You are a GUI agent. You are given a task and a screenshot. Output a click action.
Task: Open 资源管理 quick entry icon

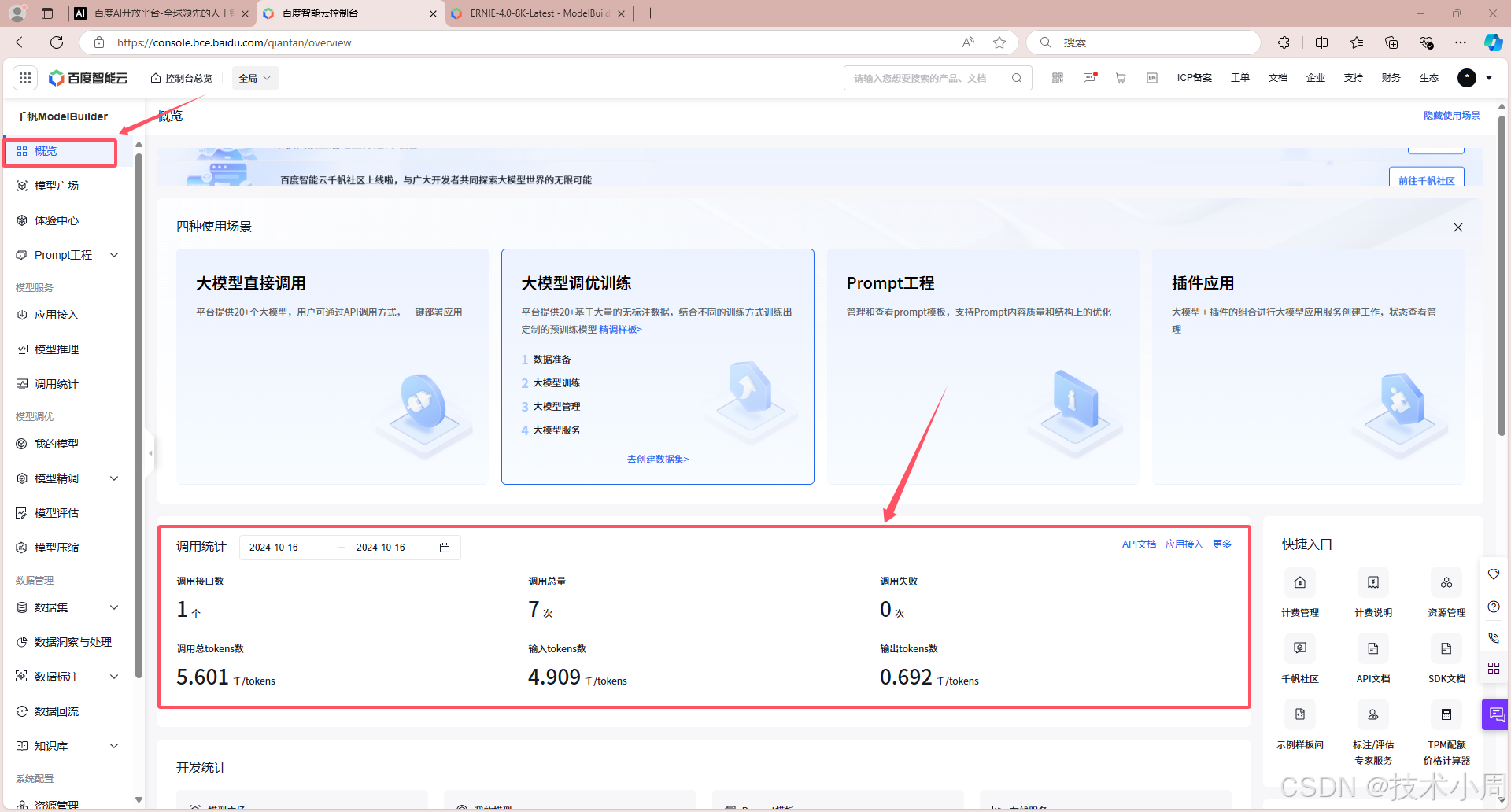(1446, 583)
